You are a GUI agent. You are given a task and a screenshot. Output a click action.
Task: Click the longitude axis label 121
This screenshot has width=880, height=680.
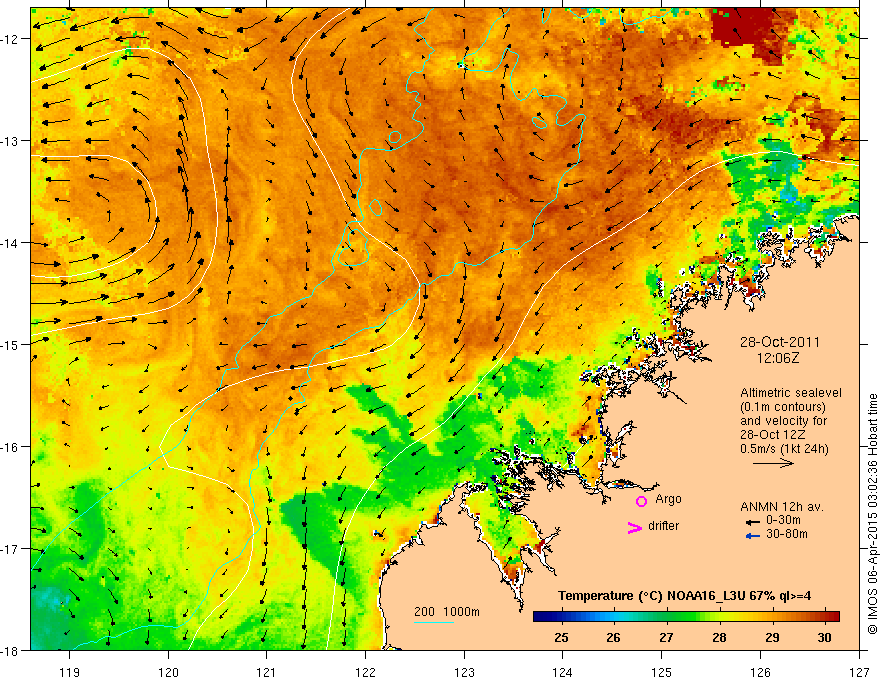pos(267,672)
